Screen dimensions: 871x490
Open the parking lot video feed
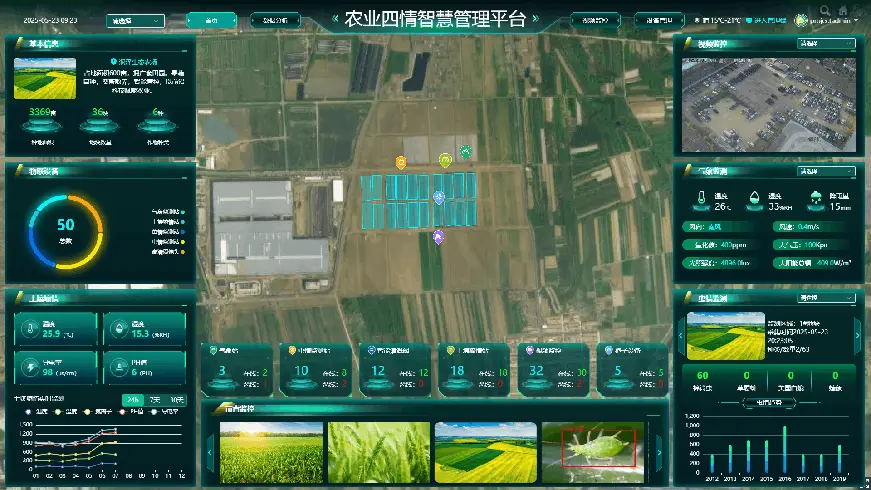pos(769,104)
